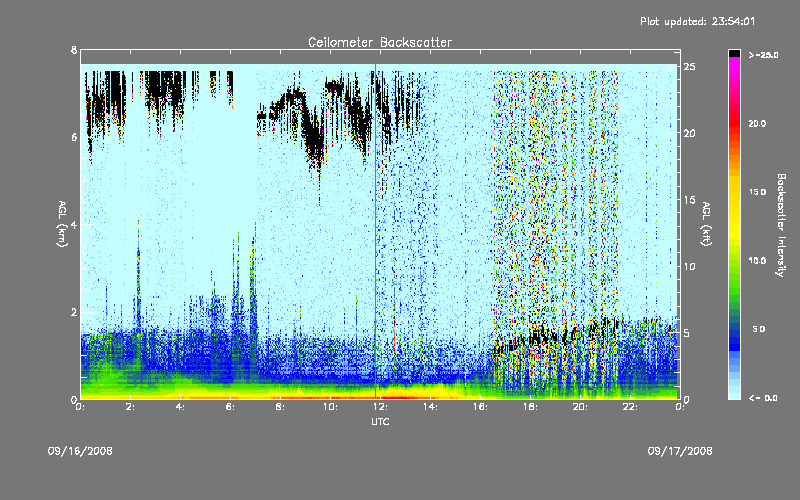Pick the black top segment of the colorbar

pyautogui.click(x=735, y=53)
